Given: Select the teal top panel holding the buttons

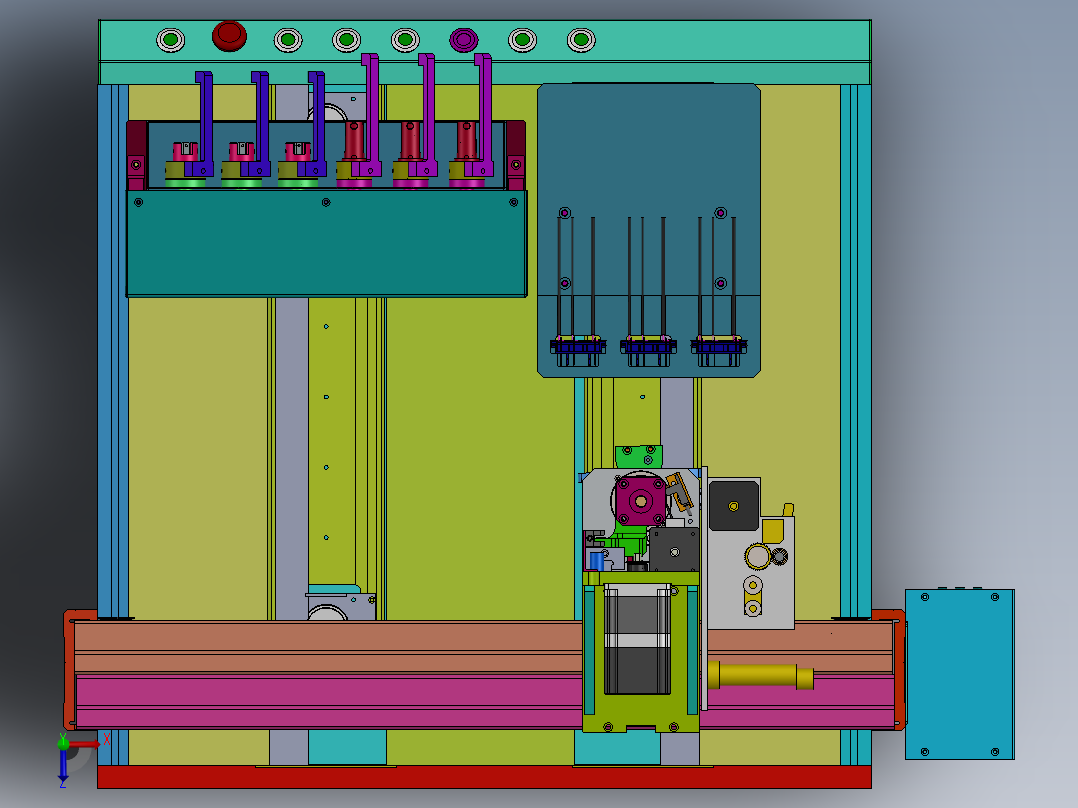Looking at the screenshot, I should [485, 52].
